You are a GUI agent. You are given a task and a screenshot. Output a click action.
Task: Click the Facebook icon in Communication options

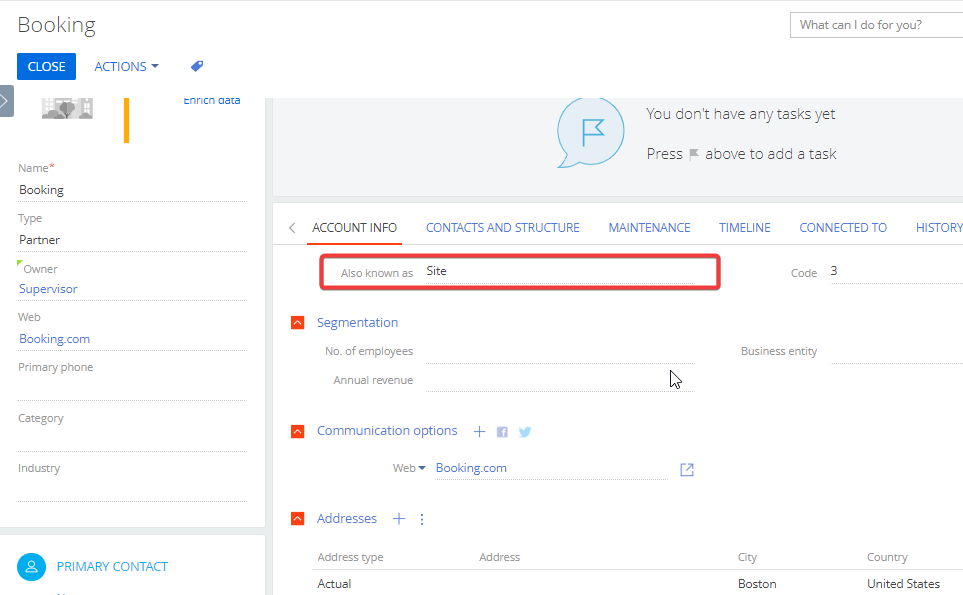click(502, 432)
